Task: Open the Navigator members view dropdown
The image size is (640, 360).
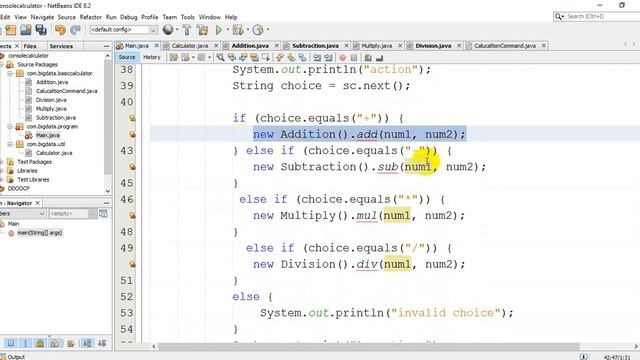Action: (x=41, y=213)
